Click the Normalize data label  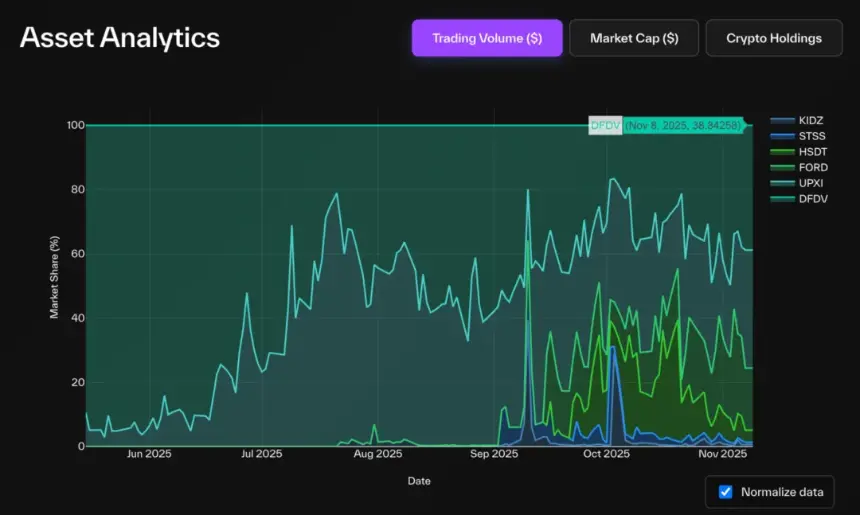tap(783, 492)
